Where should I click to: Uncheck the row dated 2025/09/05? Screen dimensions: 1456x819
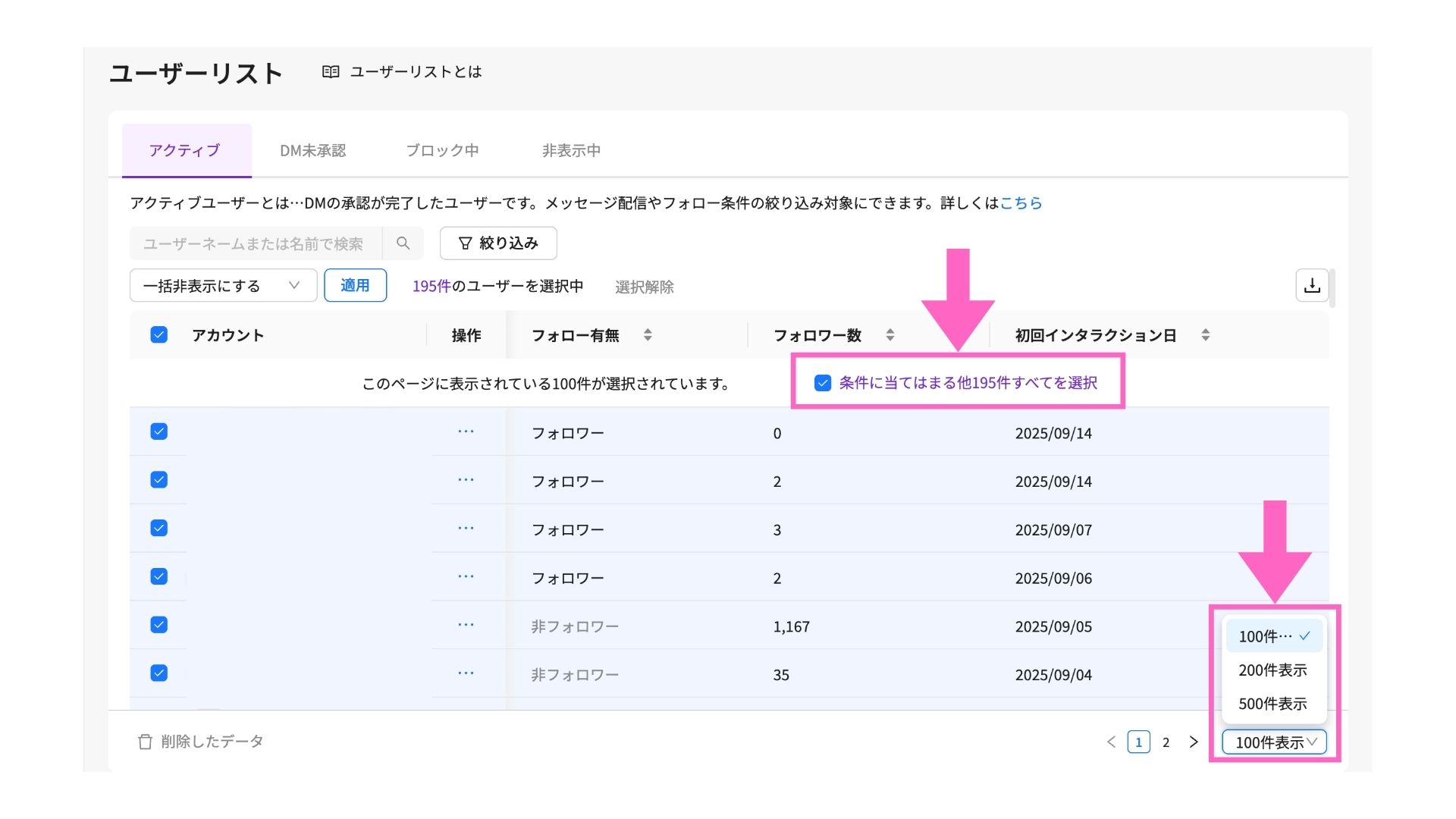158,625
